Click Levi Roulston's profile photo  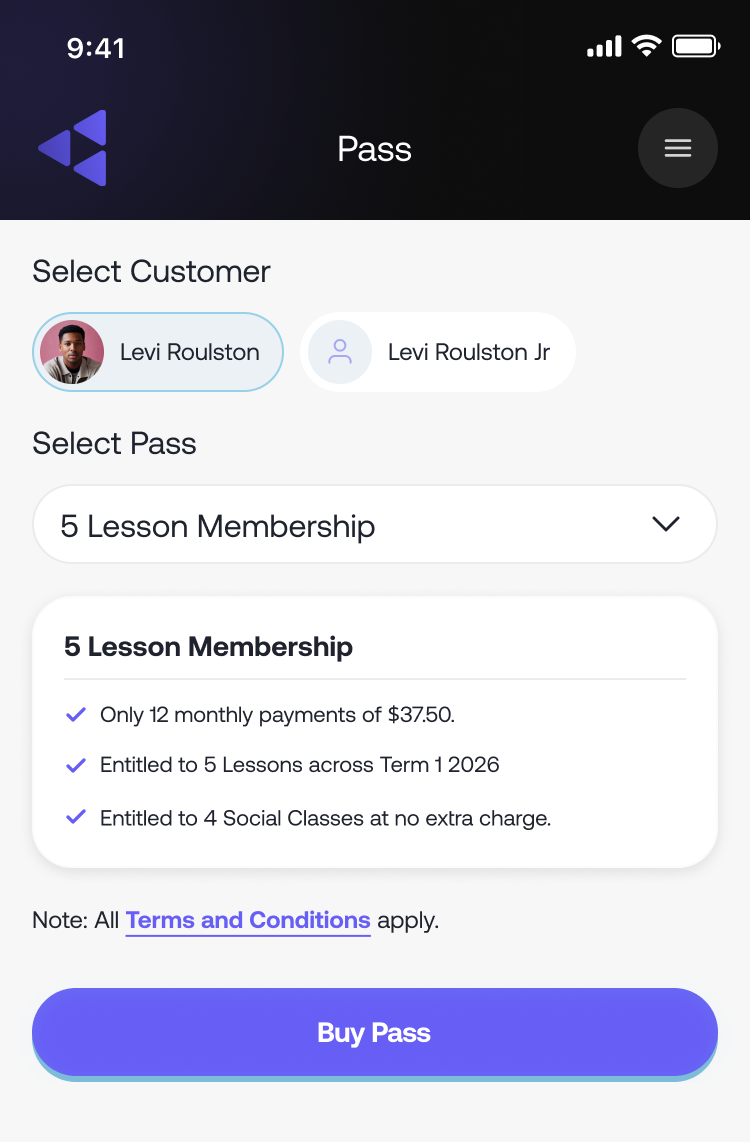pos(71,352)
